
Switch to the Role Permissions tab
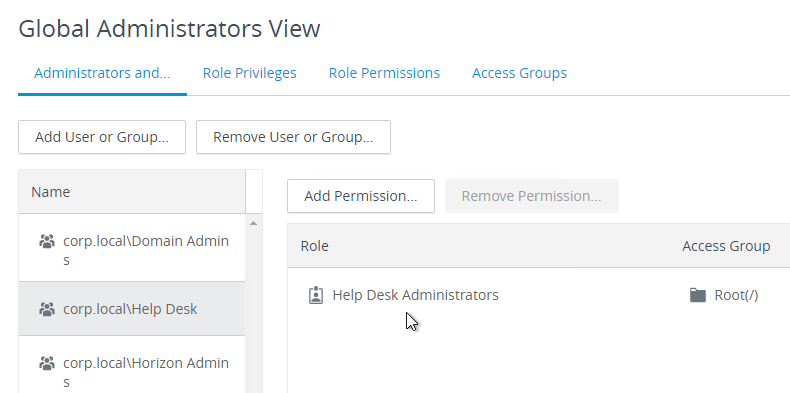tap(384, 73)
